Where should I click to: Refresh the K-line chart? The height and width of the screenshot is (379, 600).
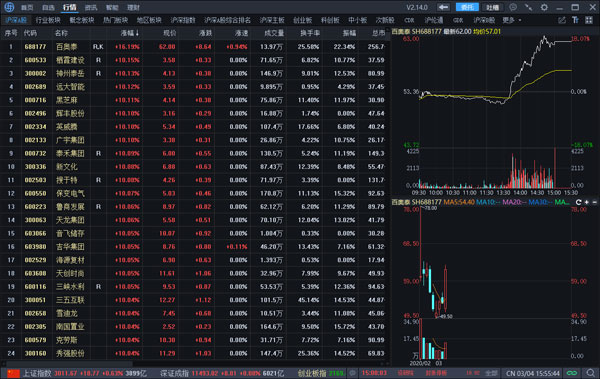pyautogui.click(x=579, y=202)
